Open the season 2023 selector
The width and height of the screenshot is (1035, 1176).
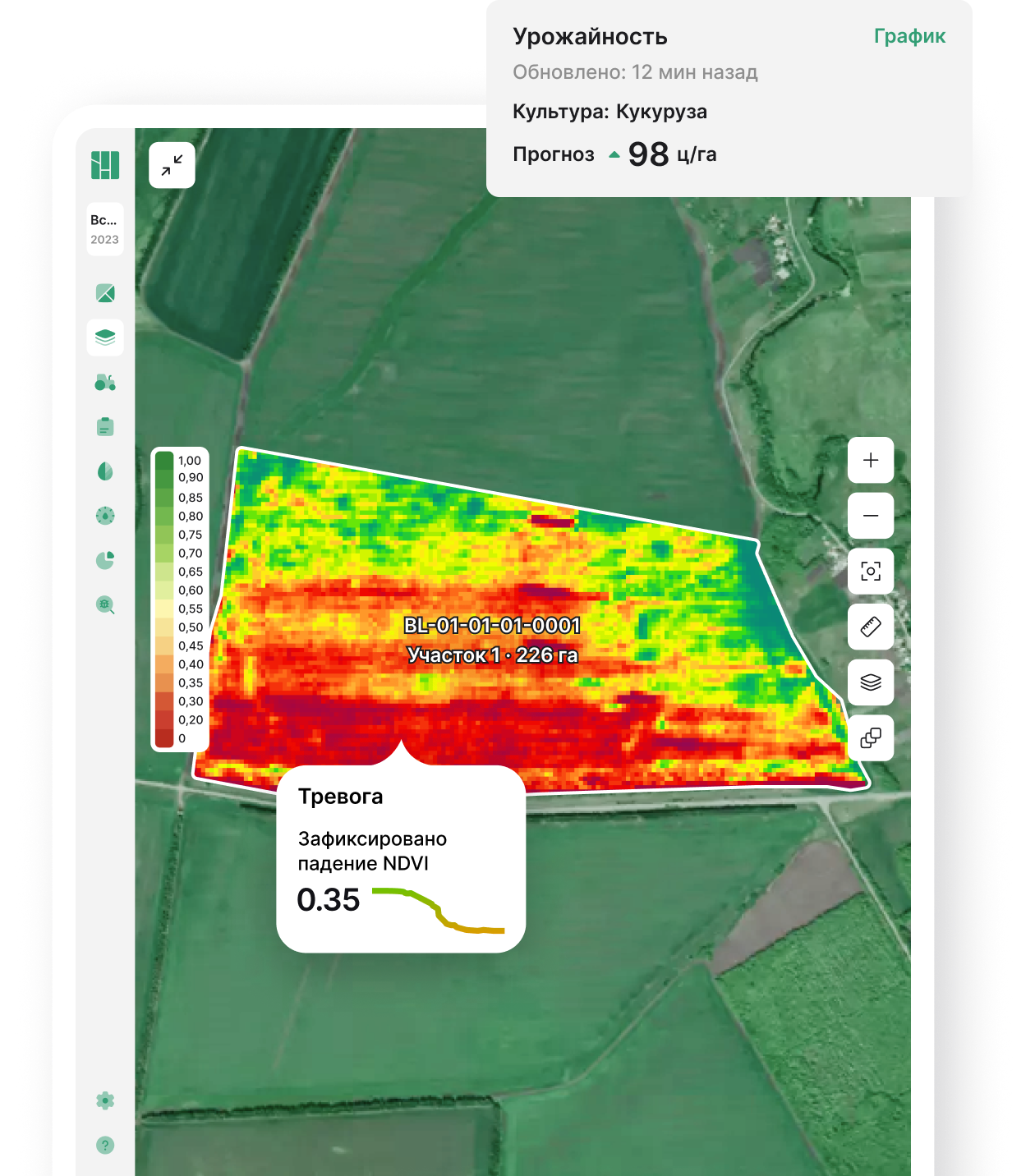[105, 229]
